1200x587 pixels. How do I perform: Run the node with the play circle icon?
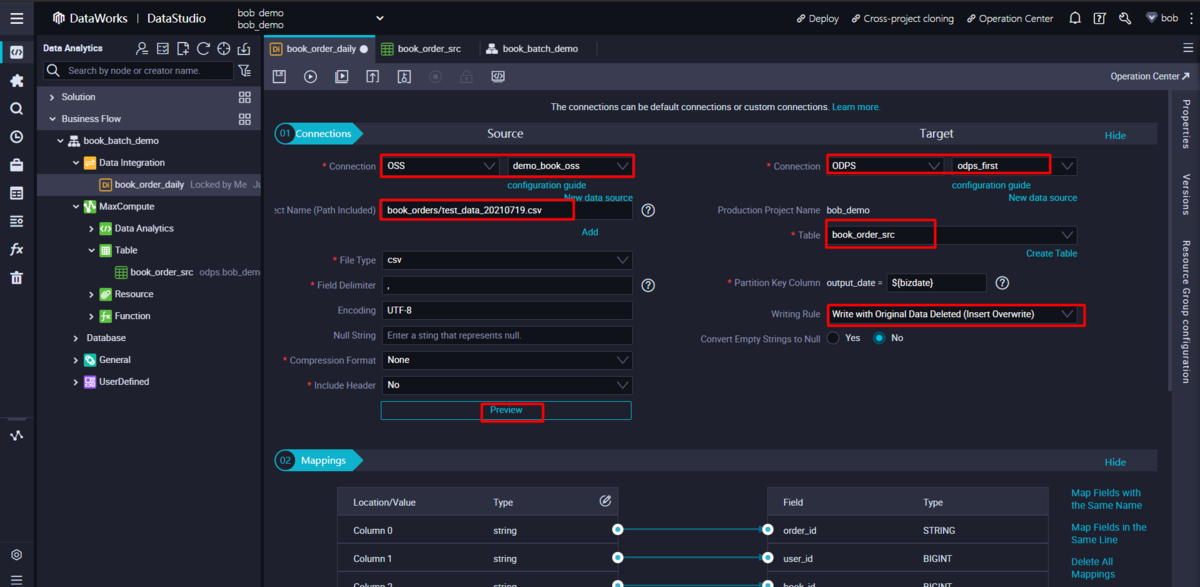point(310,76)
